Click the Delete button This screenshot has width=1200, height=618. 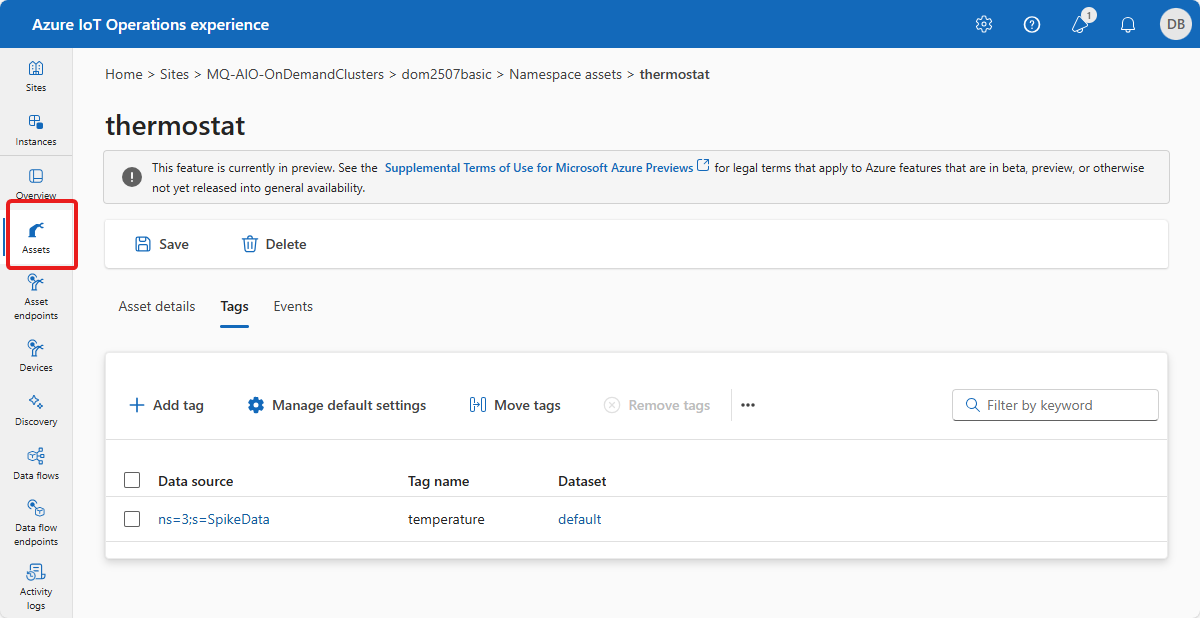point(274,244)
